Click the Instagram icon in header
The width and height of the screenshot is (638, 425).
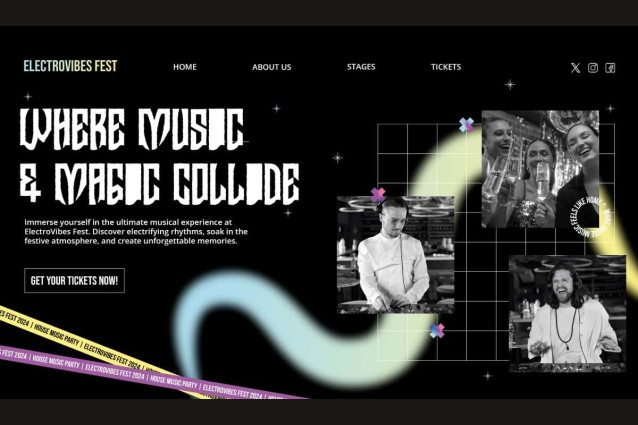click(x=593, y=68)
